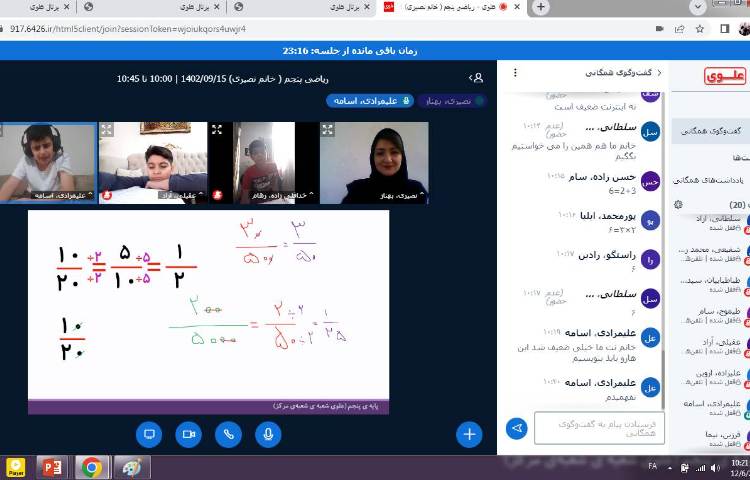Image resolution: width=750 pixels, height=480 pixels.
Task: Click the talking indicator for نصیری، بهناز
Action: (452, 101)
